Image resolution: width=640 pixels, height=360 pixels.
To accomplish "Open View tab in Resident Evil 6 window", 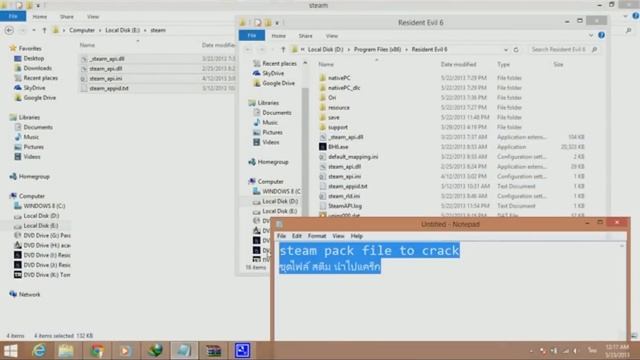I will pos(331,36).
